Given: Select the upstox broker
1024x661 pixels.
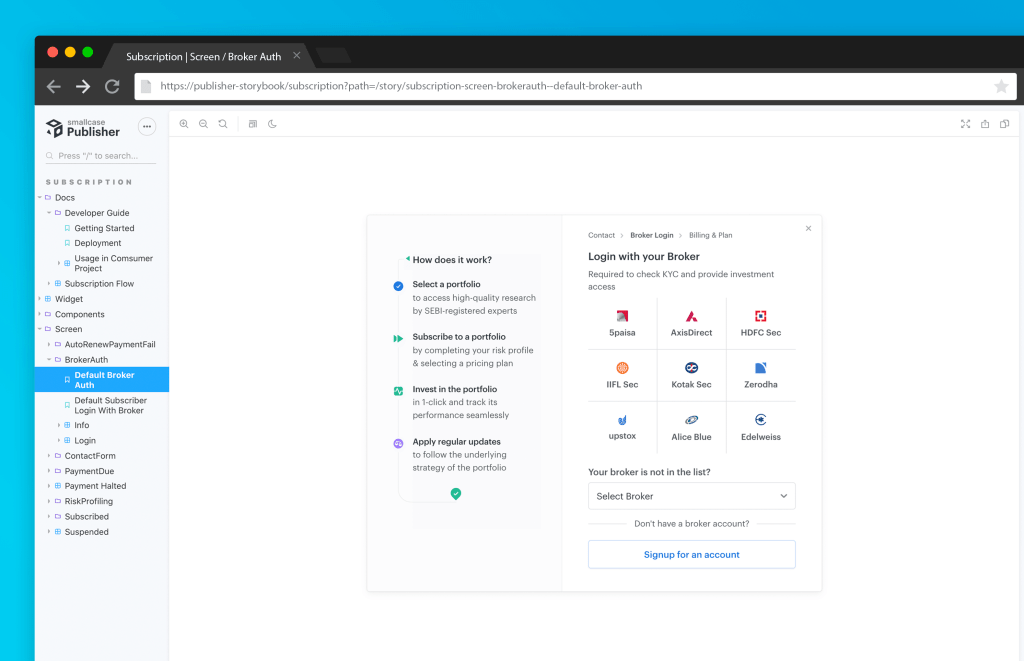Looking at the screenshot, I should 622,427.
